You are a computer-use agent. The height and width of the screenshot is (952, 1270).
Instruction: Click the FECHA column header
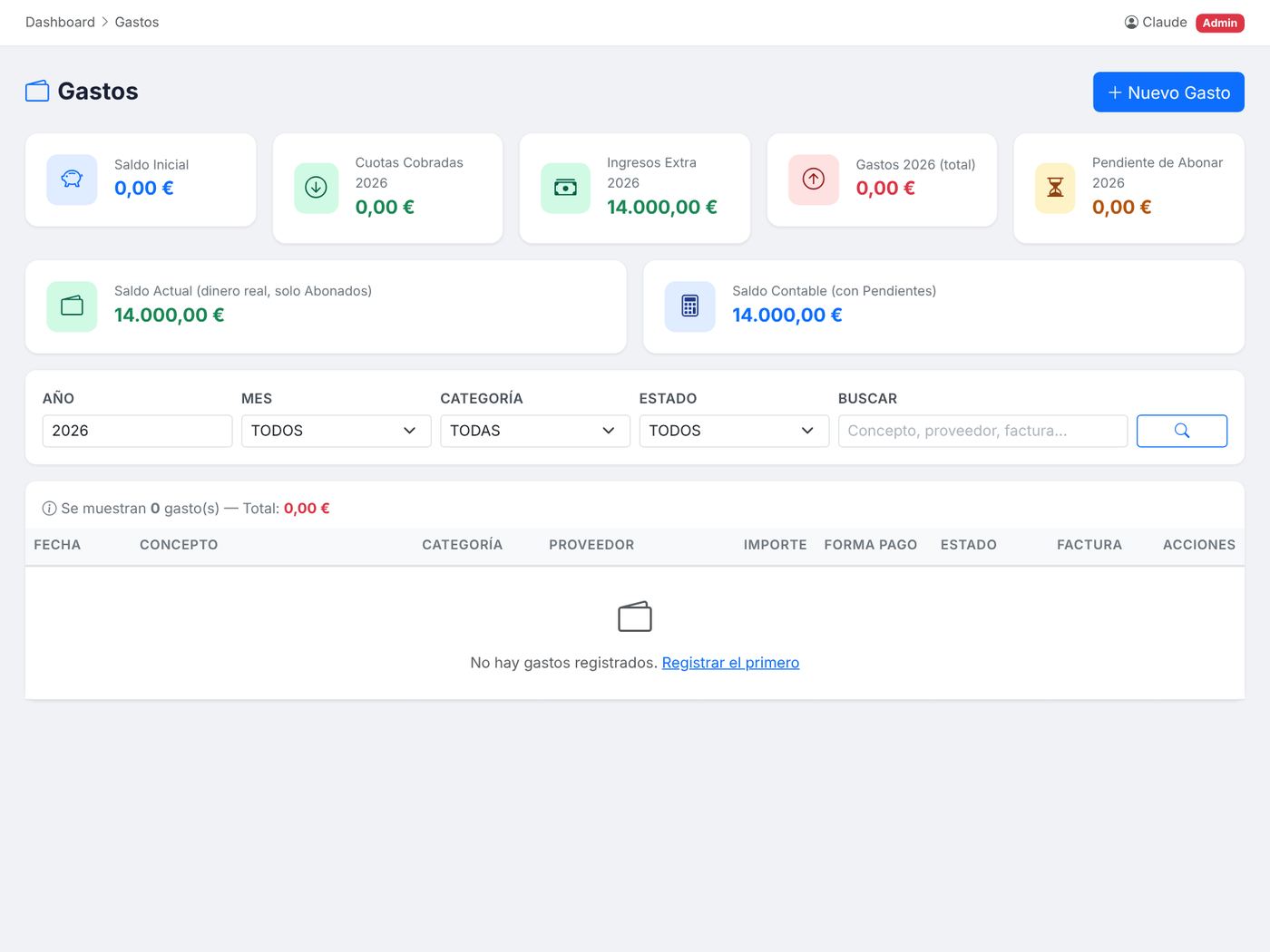tap(57, 545)
